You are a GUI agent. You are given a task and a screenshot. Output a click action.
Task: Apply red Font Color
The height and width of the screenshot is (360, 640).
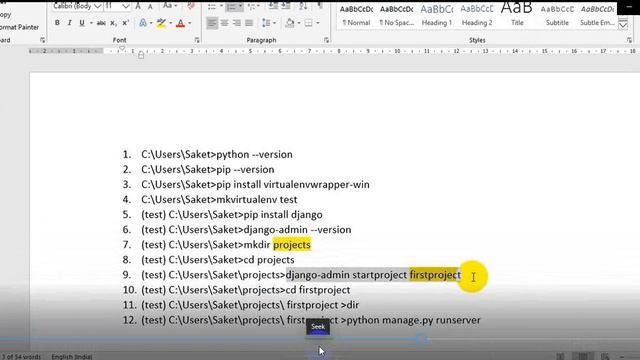[x=180, y=23]
